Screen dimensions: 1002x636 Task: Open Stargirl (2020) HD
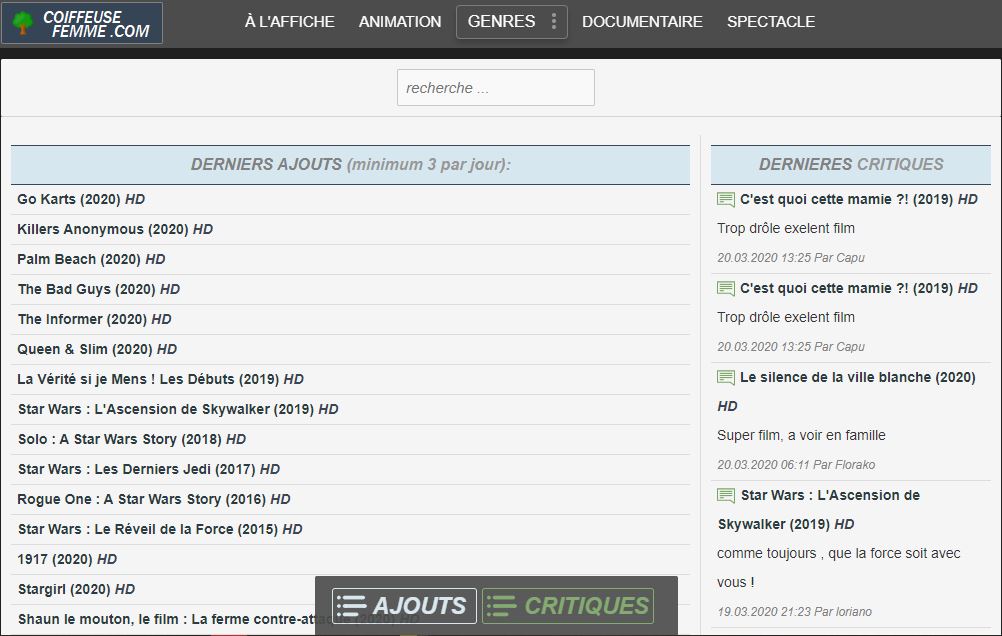coord(76,590)
